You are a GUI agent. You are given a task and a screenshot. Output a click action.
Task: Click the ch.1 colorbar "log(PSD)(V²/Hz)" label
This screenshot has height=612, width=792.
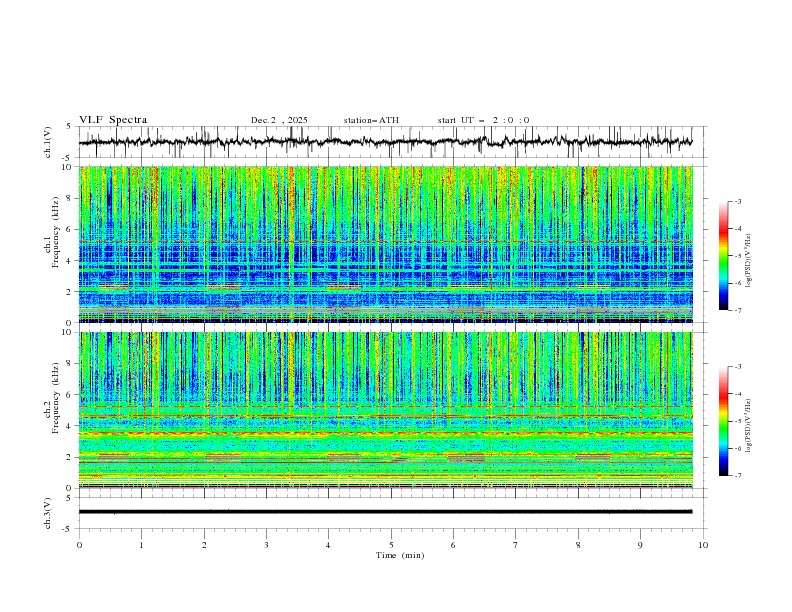(x=749, y=261)
